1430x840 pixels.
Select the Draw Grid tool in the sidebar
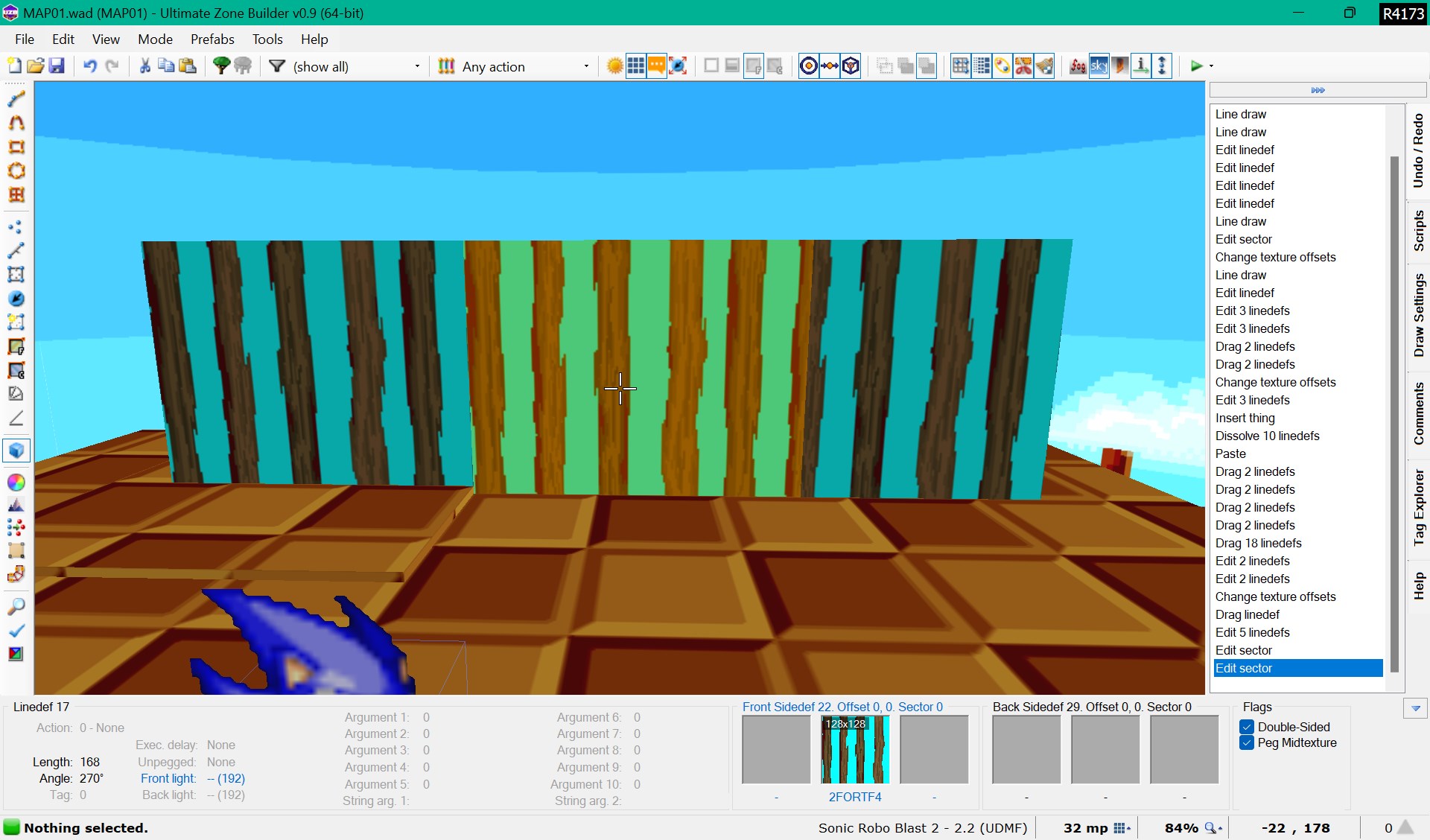point(16,194)
